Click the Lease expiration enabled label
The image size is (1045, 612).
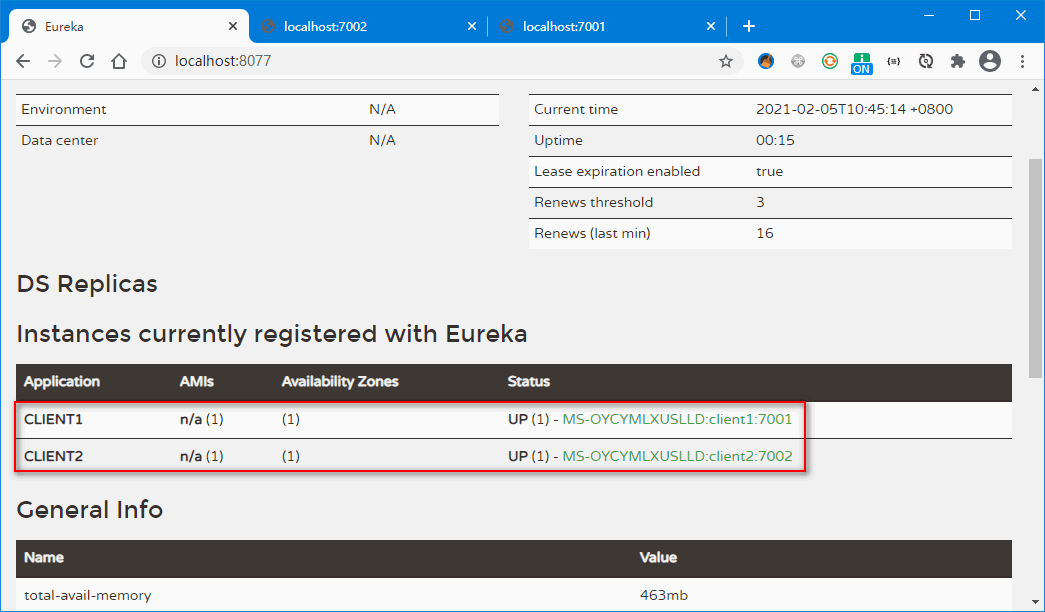617,172
